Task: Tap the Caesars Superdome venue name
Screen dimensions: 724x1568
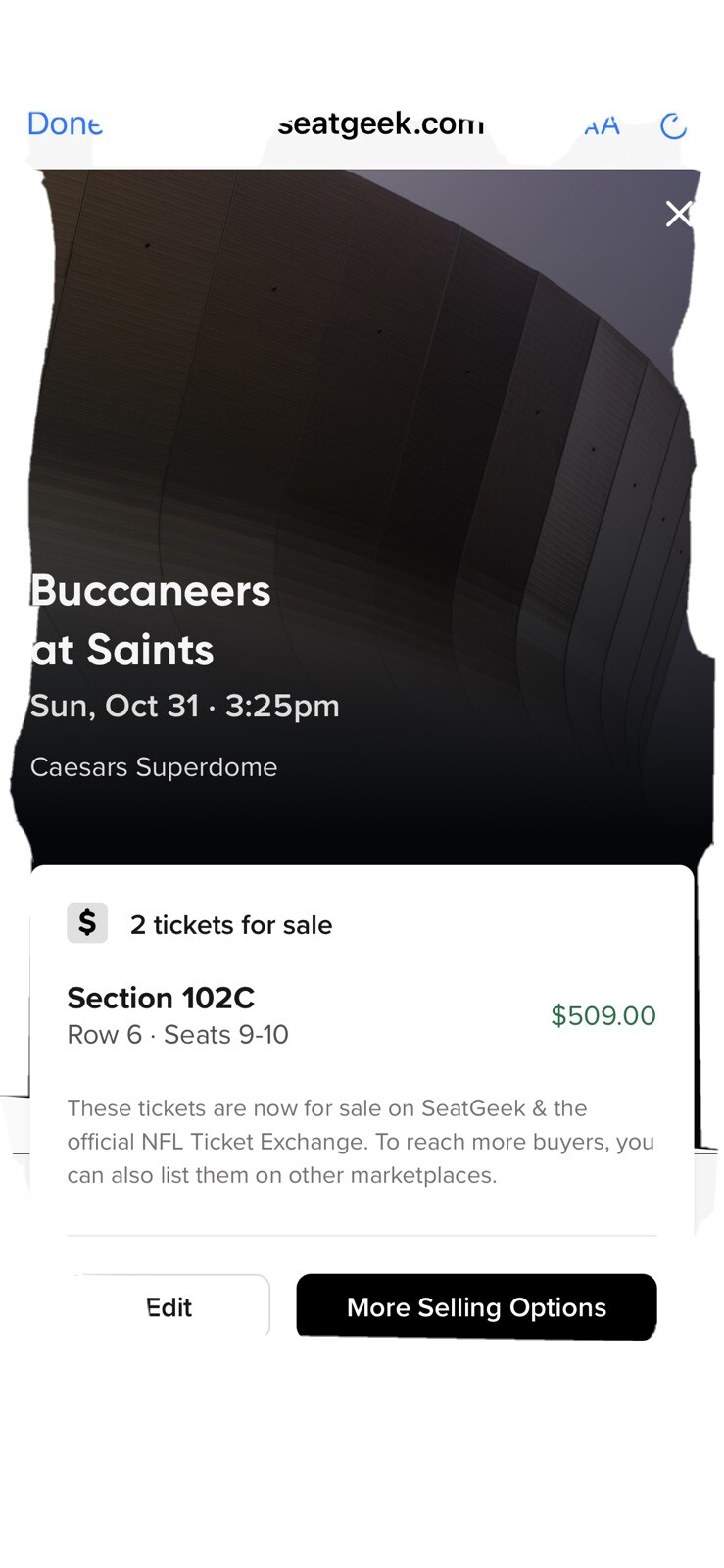Action: pos(154,767)
